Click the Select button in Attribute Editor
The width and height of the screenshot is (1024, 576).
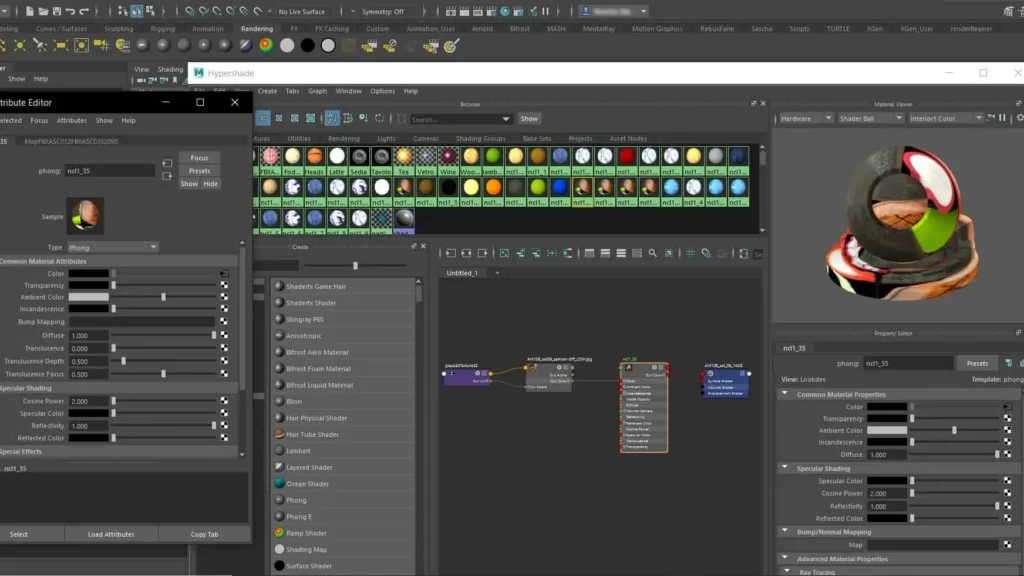19,534
